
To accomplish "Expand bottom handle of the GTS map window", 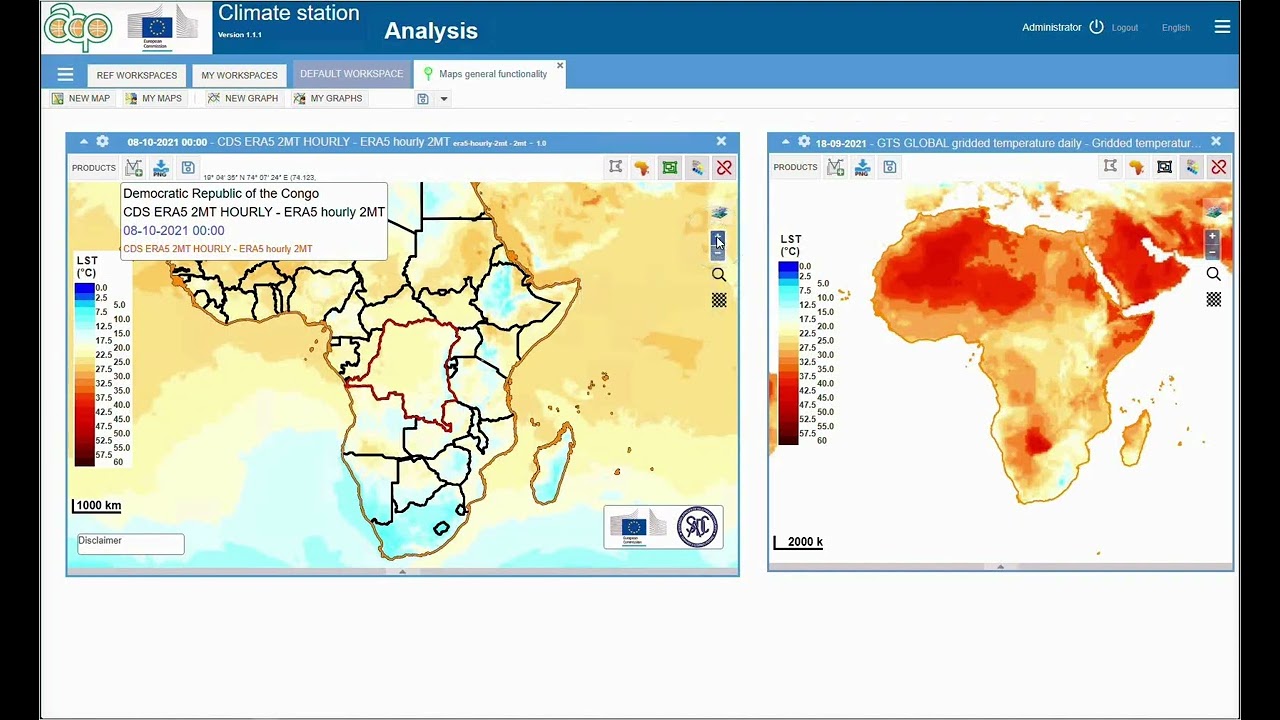I will click(x=1000, y=567).
